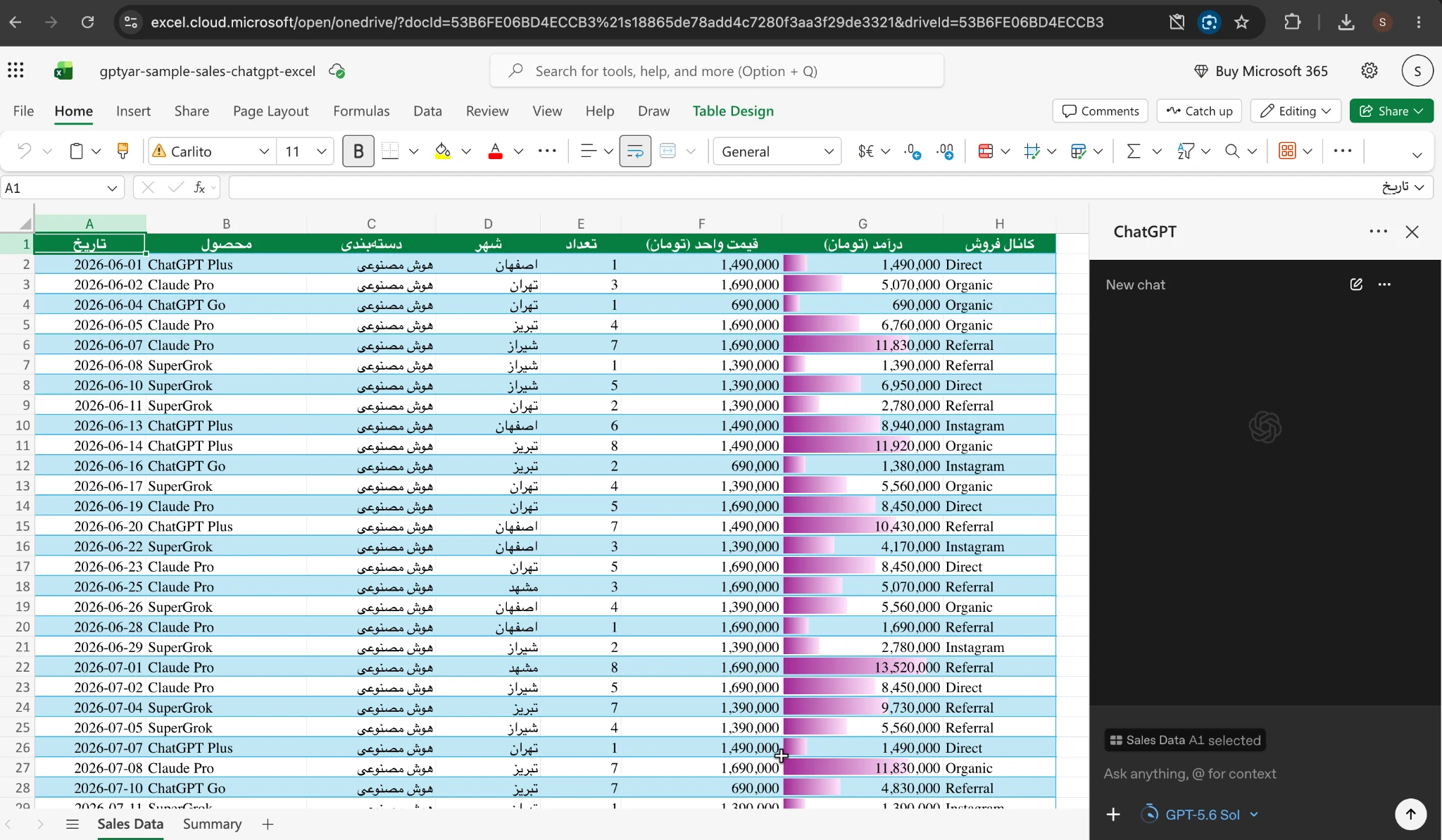The width and height of the screenshot is (1442, 840).
Task: Toggle Wrap Text button
Action: point(635,151)
